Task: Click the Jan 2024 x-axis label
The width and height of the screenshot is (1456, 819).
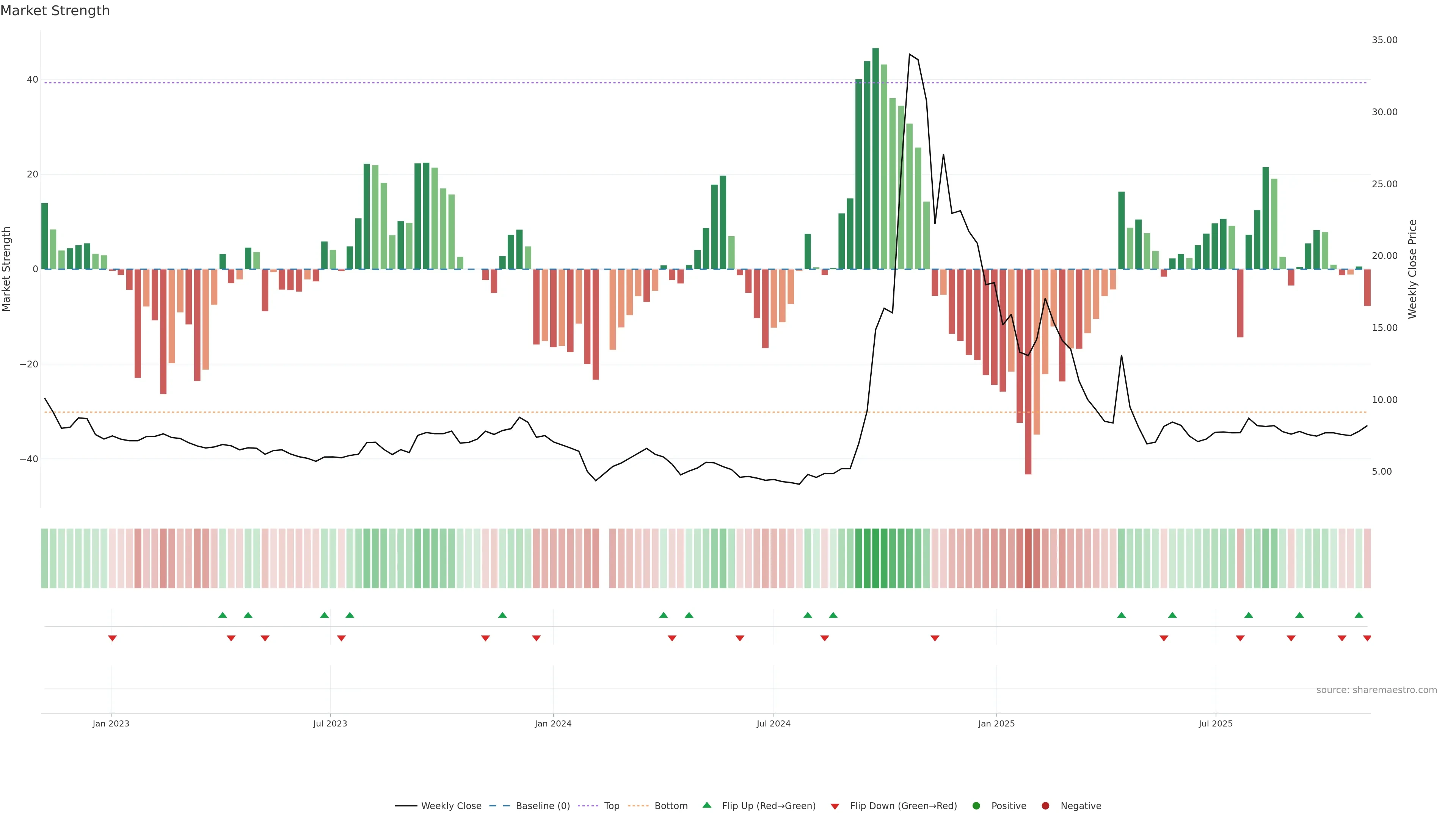Action: [x=553, y=723]
